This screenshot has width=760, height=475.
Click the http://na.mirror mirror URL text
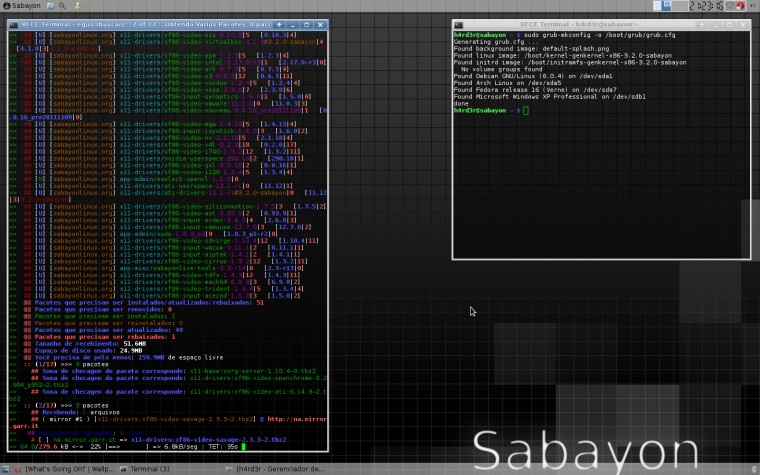297,419
